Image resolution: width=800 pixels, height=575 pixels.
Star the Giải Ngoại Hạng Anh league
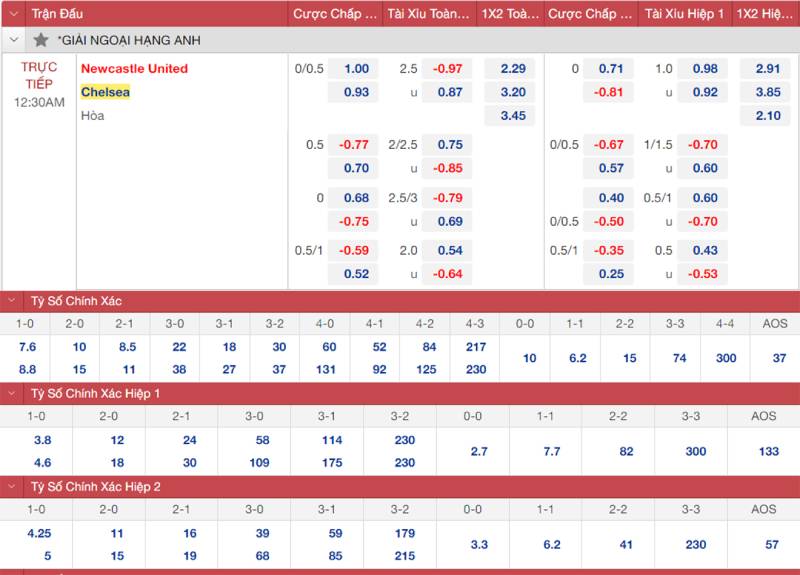click(x=41, y=40)
